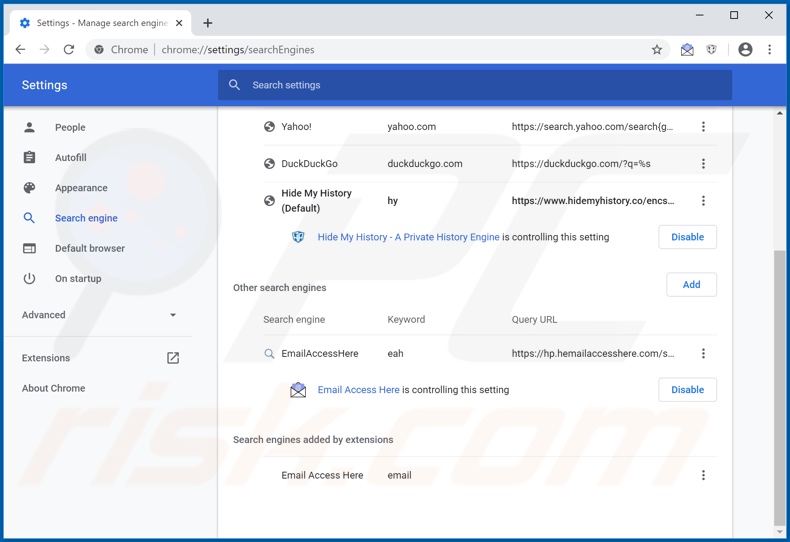
Task: Expand the Advanced settings section
Action: pyautogui.click(x=99, y=315)
